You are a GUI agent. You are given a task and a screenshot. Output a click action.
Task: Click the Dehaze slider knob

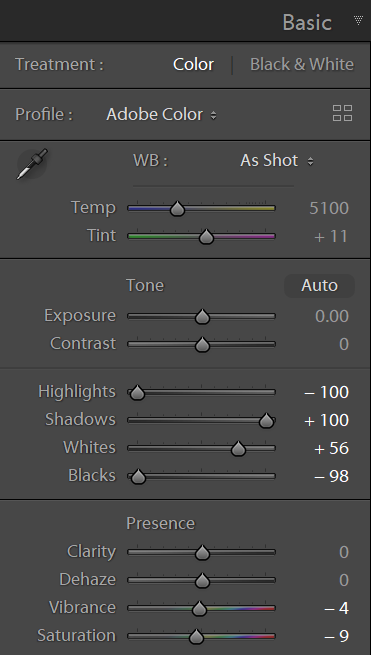coord(202,580)
